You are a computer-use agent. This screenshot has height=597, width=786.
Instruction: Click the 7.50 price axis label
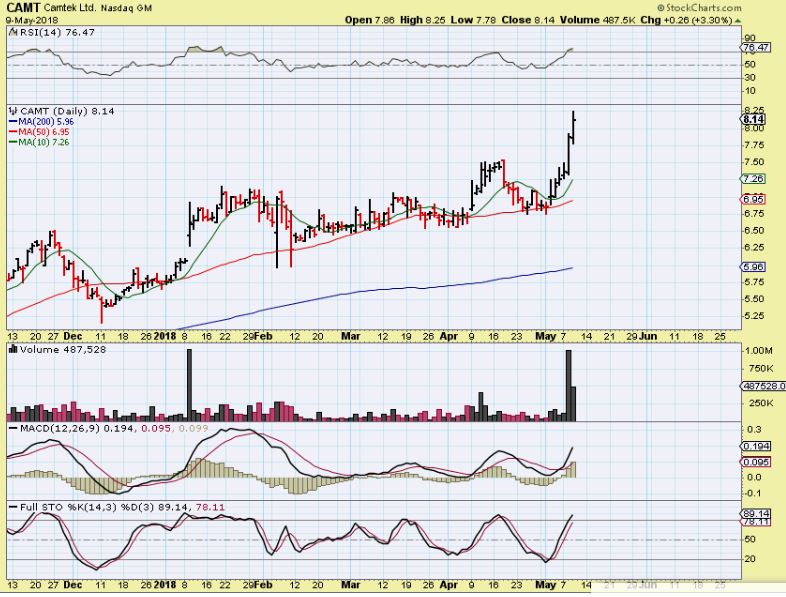click(754, 162)
